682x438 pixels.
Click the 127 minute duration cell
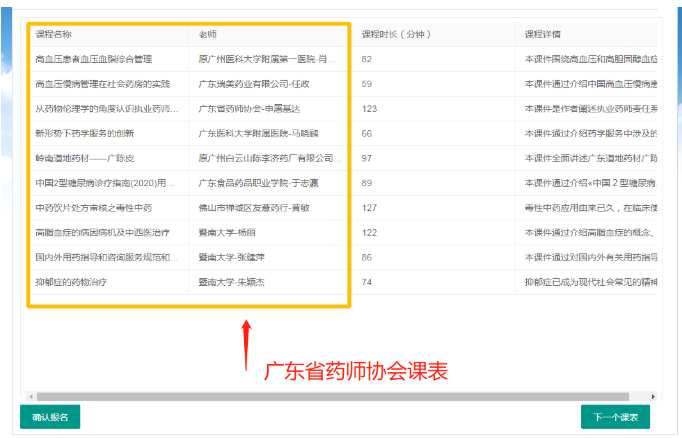point(369,208)
